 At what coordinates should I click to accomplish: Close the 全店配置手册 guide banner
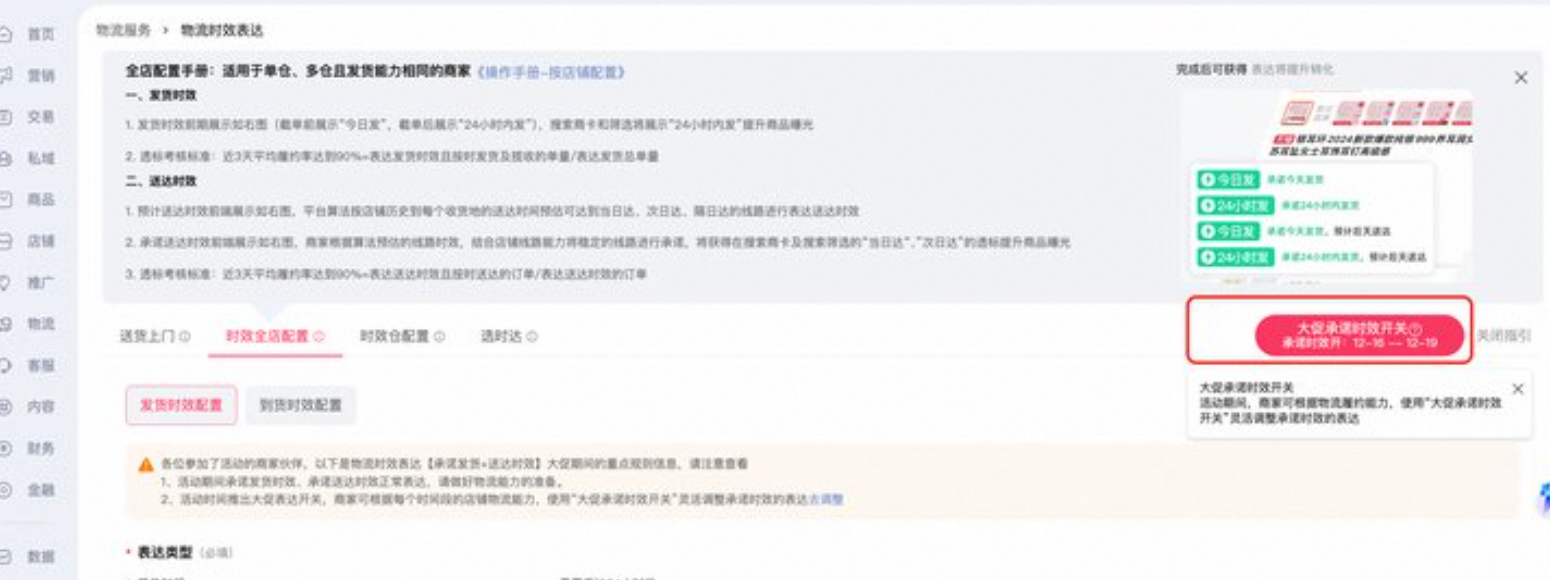pos(1521,77)
